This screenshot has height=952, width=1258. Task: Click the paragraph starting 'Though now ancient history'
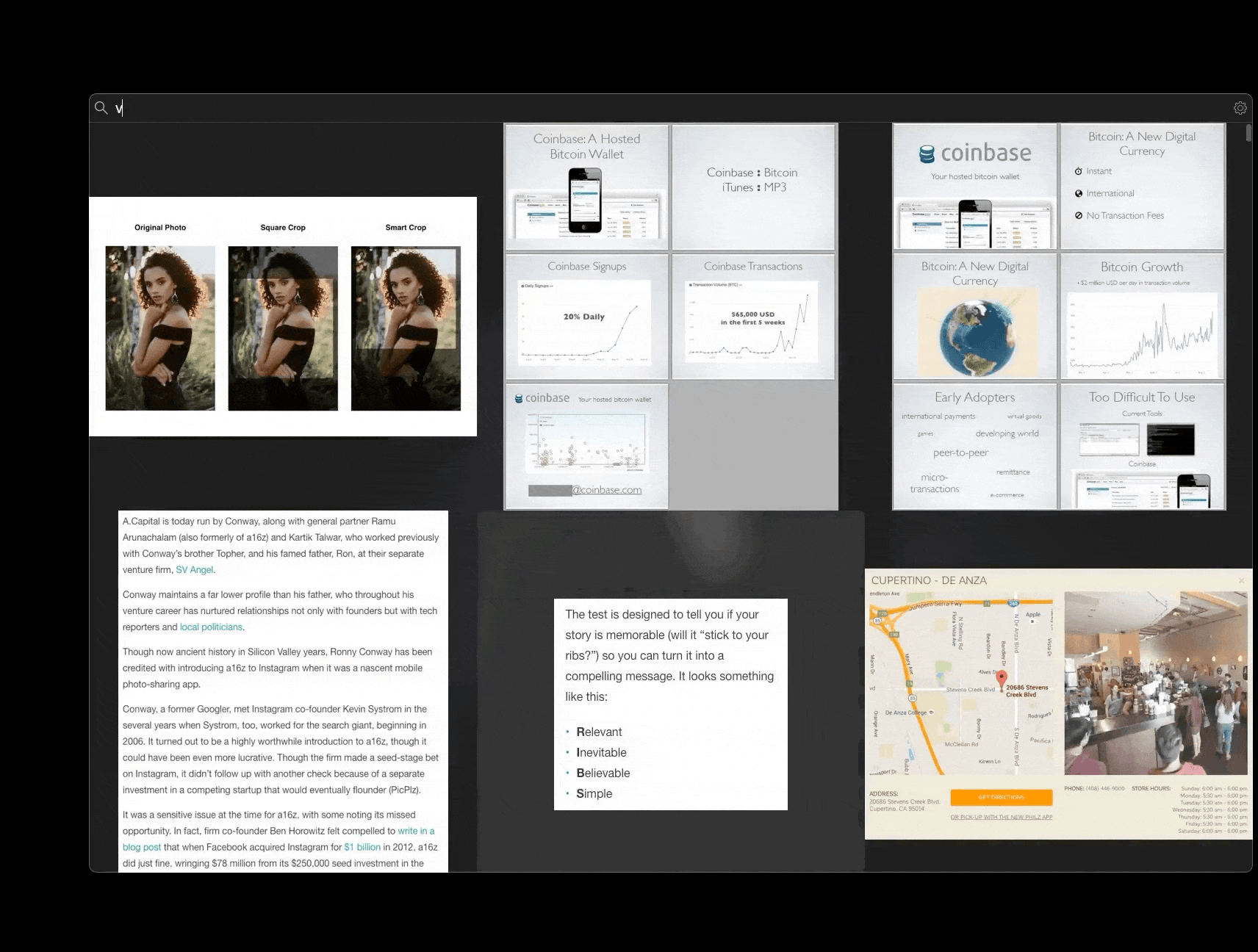[x=278, y=668]
